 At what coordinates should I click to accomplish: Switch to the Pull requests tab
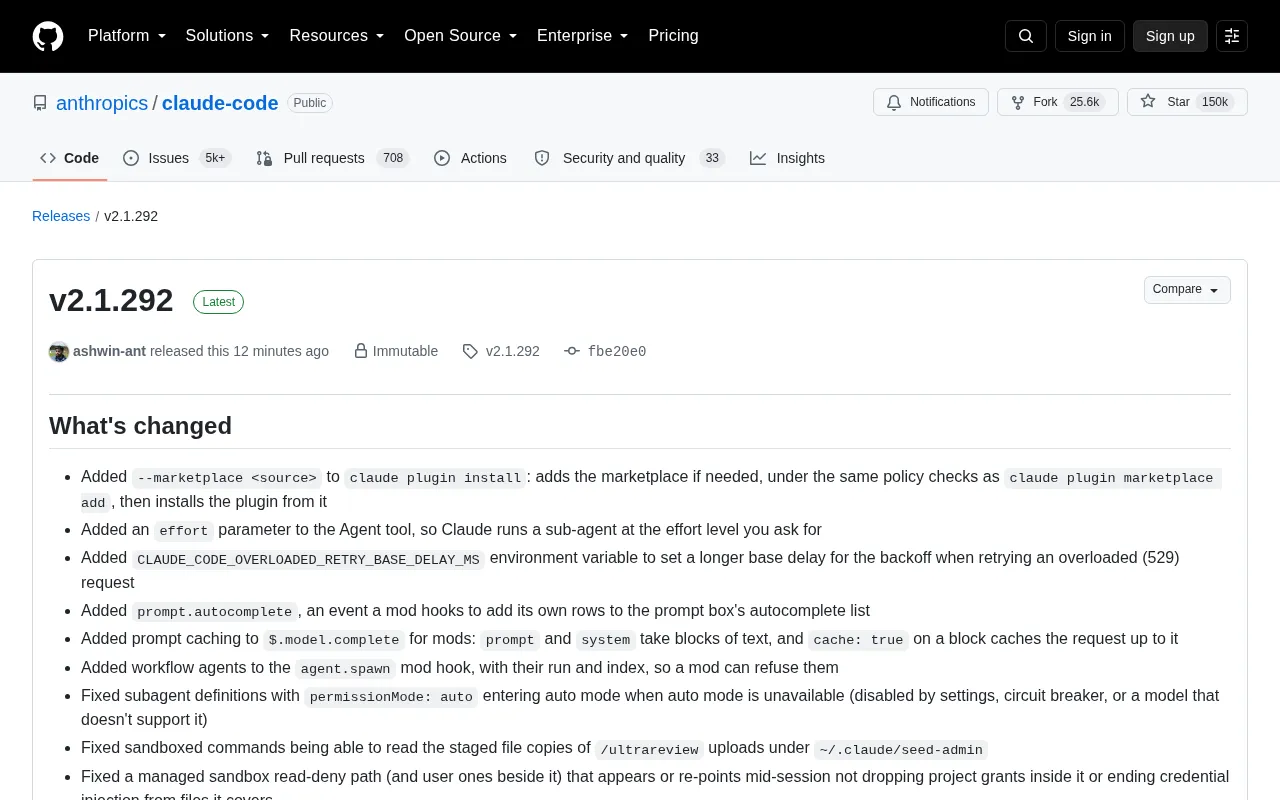(x=333, y=158)
